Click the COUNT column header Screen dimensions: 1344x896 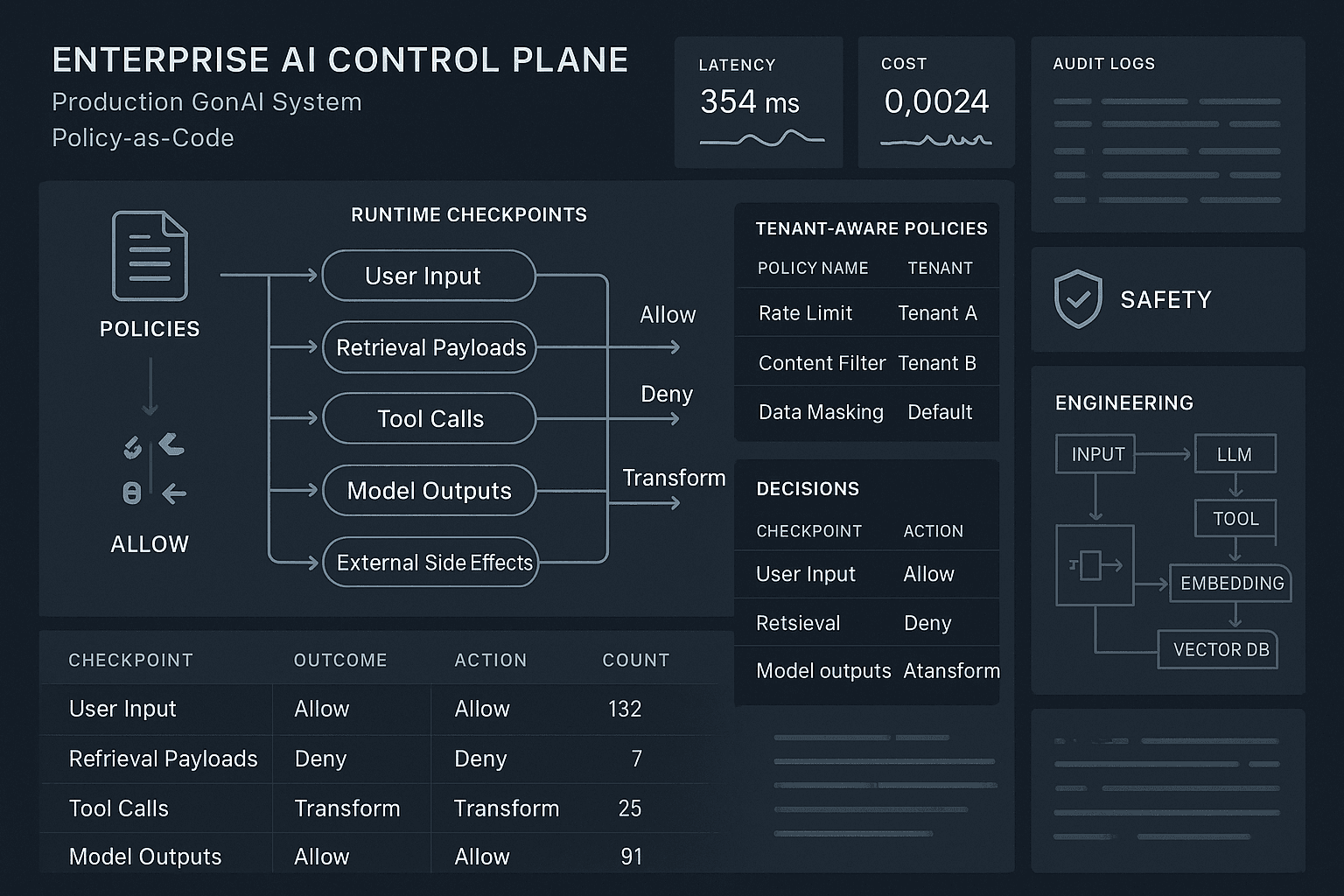tap(635, 661)
